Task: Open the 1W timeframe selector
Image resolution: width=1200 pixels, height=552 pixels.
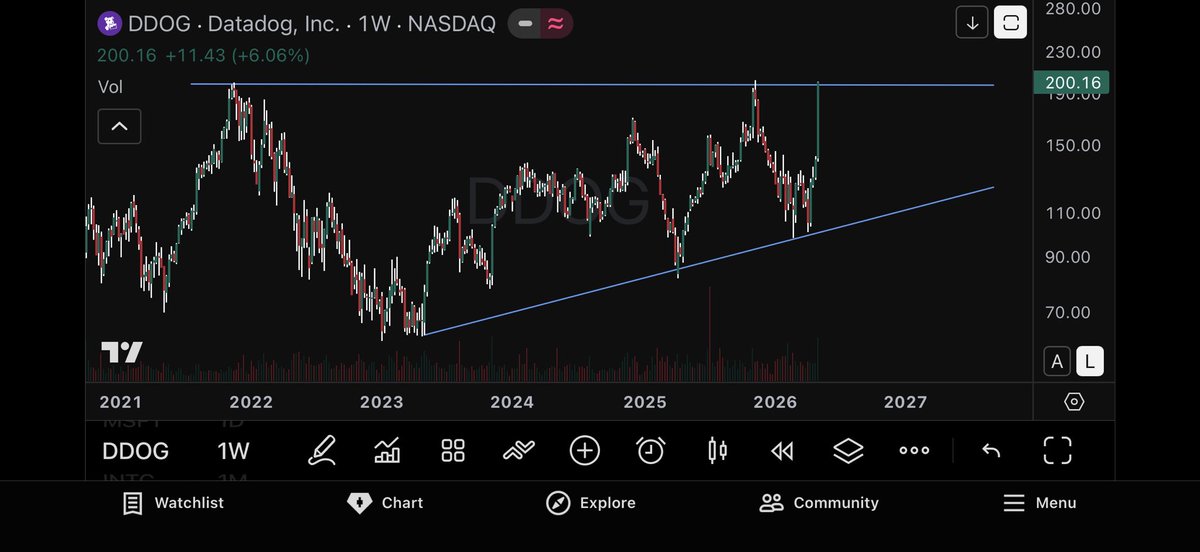Action: (x=233, y=451)
